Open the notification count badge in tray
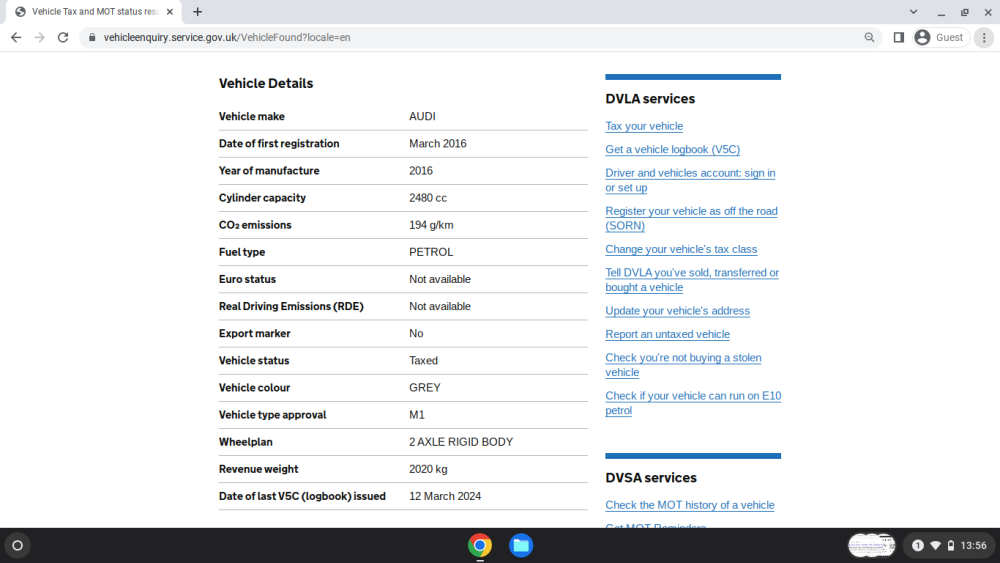The height and width of the screenshot is (563, 1000). [918, 546]
